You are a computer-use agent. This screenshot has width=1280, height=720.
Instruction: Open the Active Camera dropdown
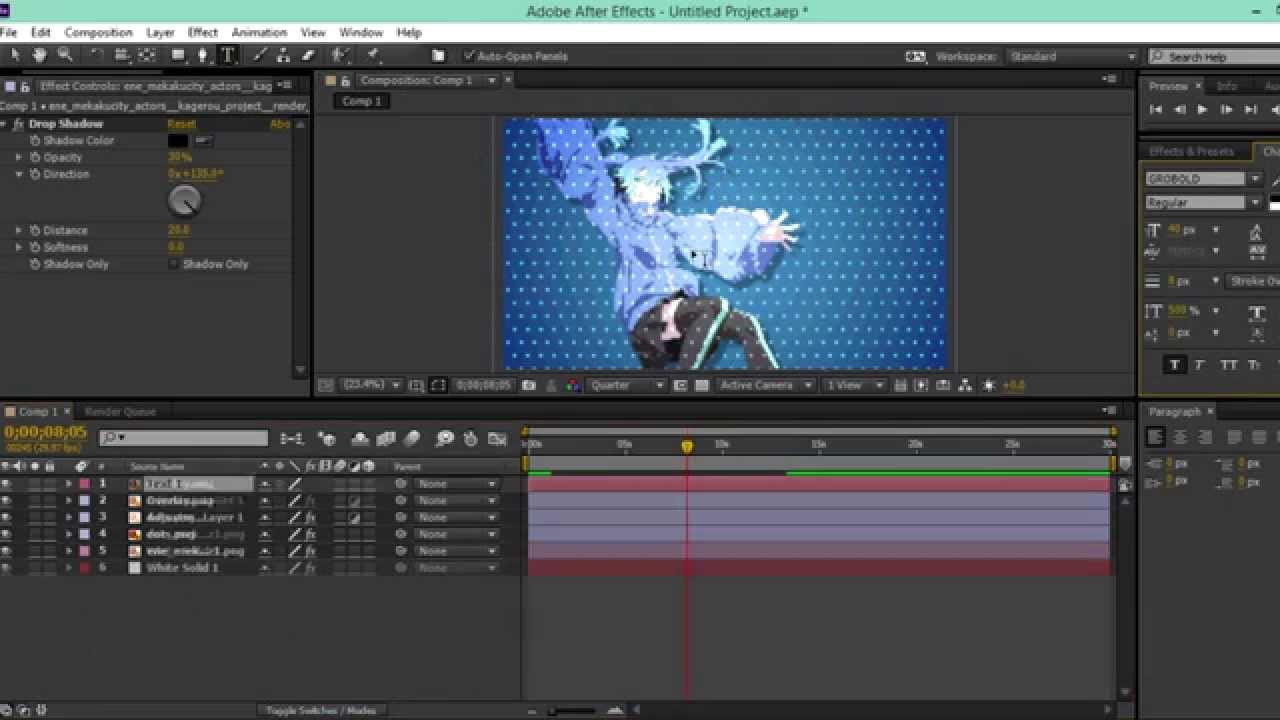coord(764,385)
